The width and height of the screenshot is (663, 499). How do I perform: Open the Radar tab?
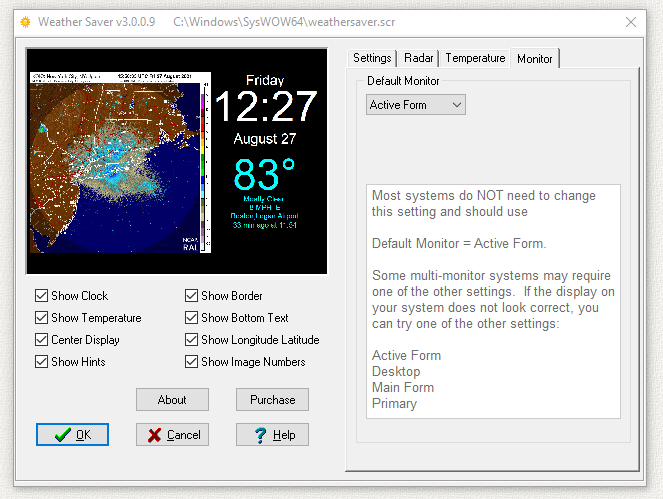[419, 58]
